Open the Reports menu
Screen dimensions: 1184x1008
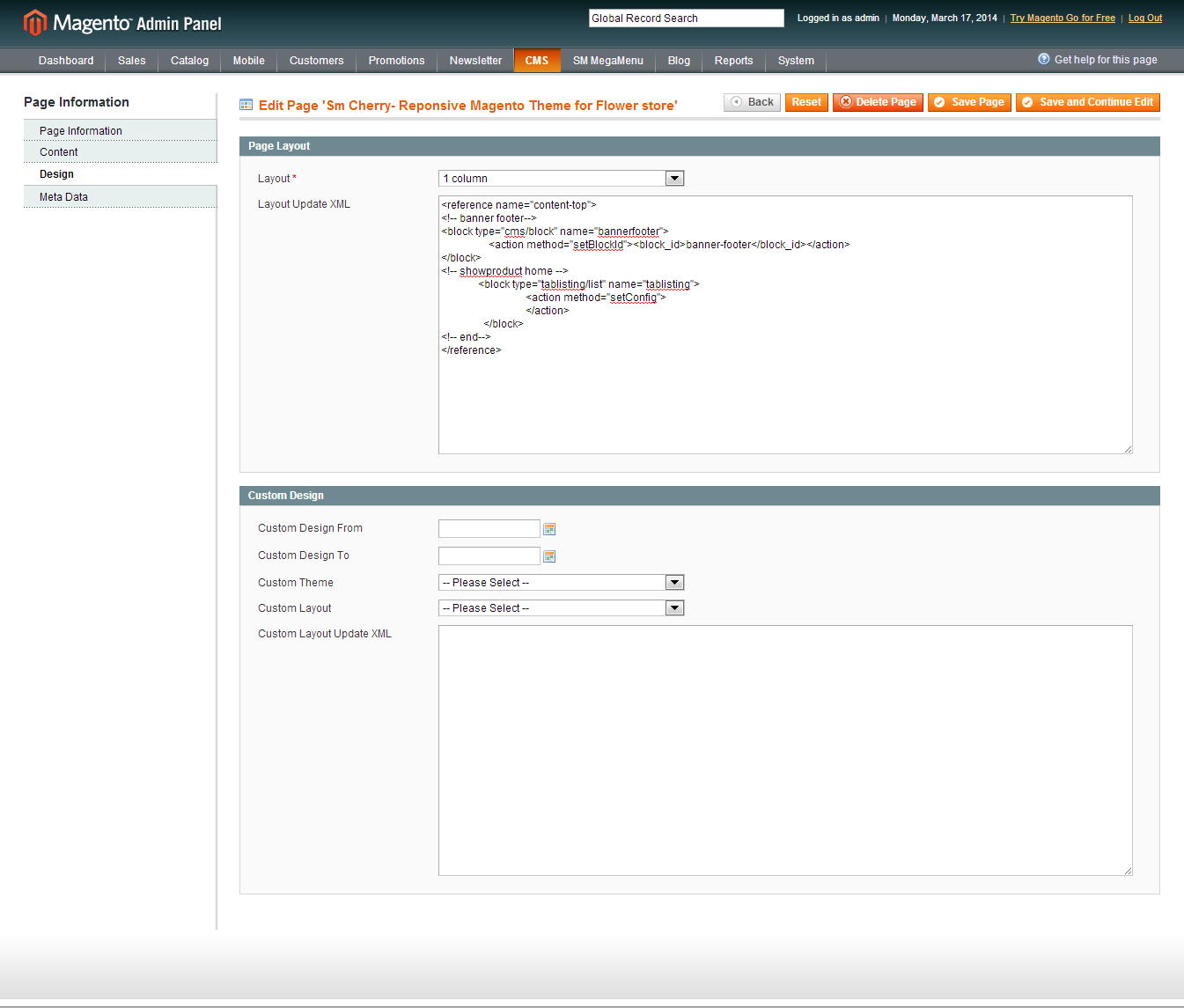click(734, 61)
